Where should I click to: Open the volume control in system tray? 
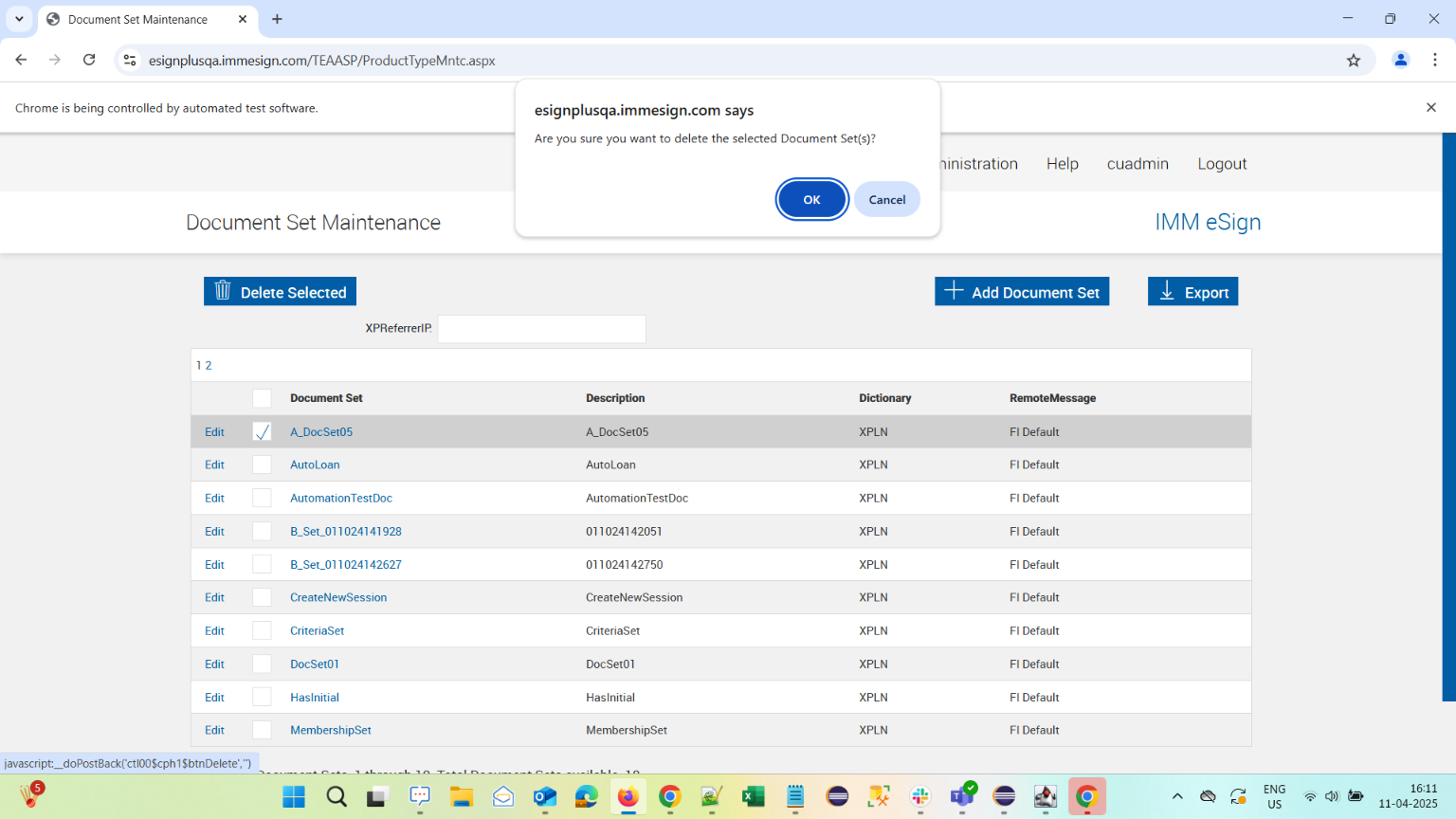coord(1332,796)
